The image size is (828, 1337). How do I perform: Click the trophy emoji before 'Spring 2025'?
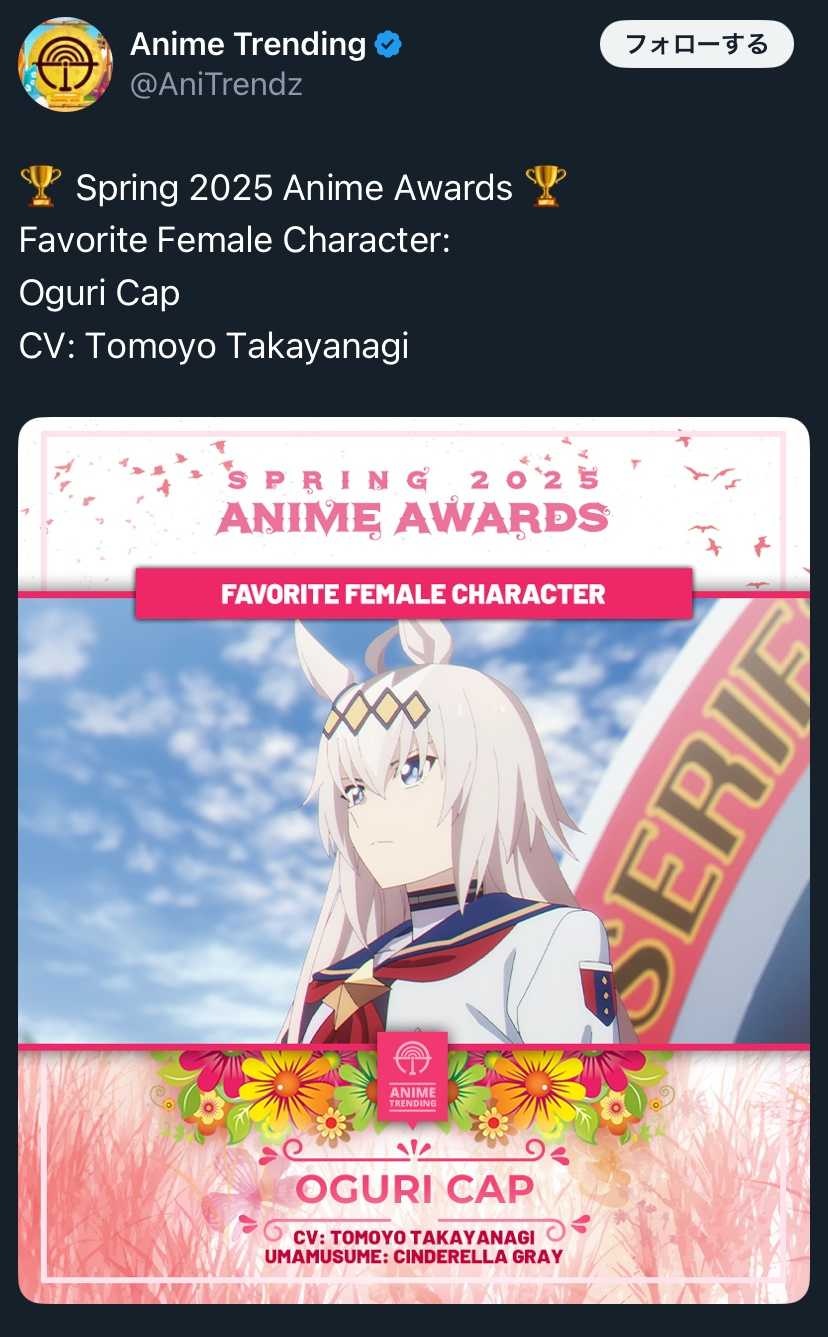[x=40, y=187]
